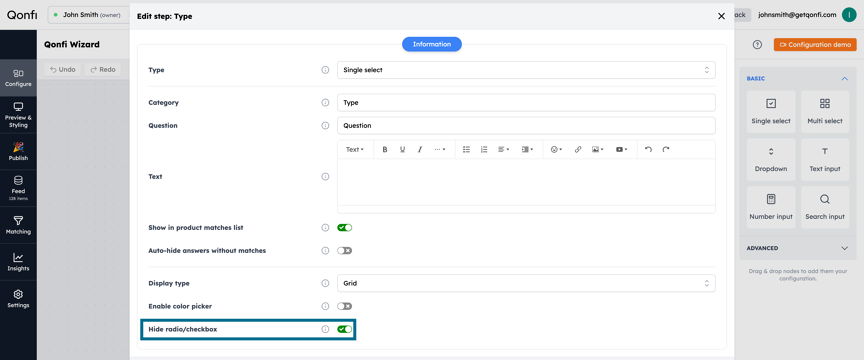Open the emoji picker in editor toolbar
This screenshot has width=864, height=360.
[556, 149]
